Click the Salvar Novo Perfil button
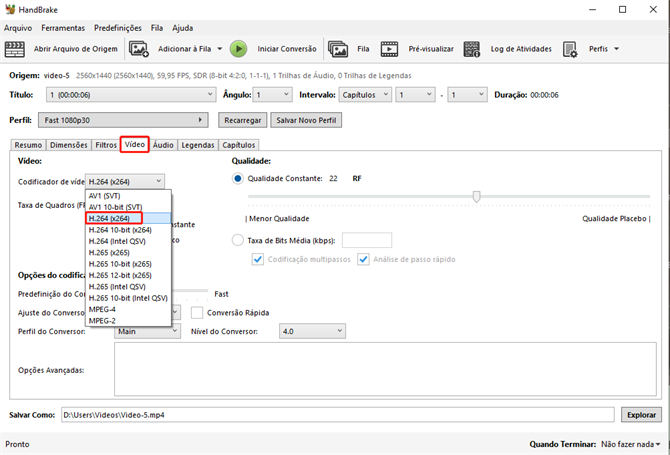The width and height of the screenshot is (670, 455). [x=306, y=120]
